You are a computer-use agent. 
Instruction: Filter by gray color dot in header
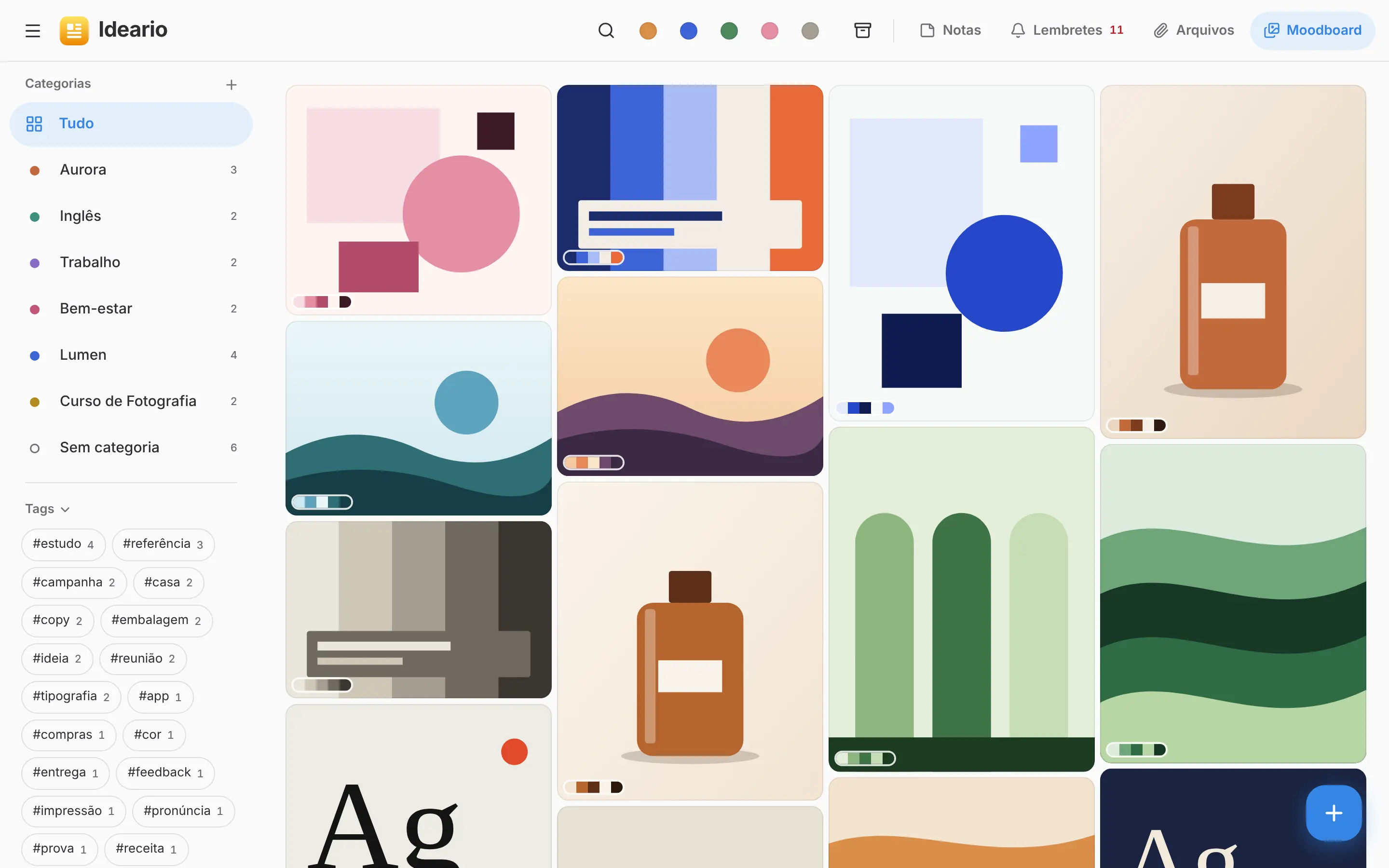[x=810, y=30]
